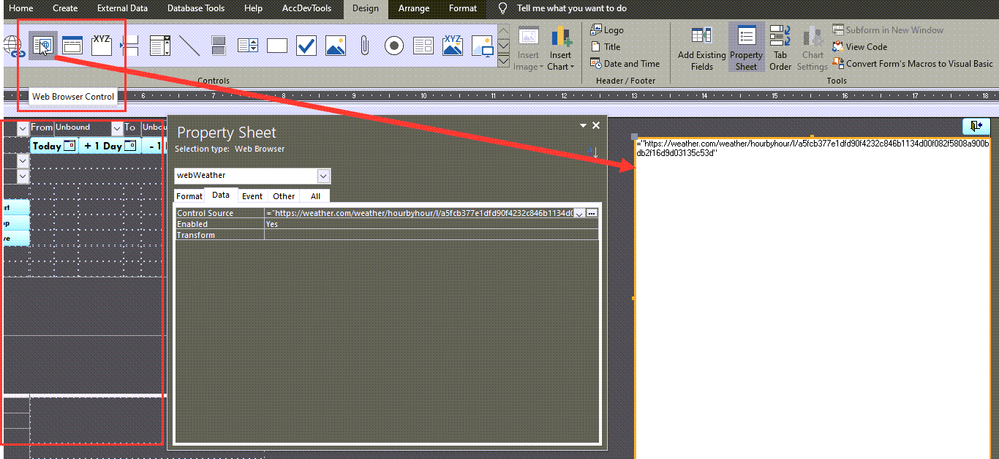999x459 pixels.
Task: Click the + 1 Day button on the form
Action: pos(110,146)
